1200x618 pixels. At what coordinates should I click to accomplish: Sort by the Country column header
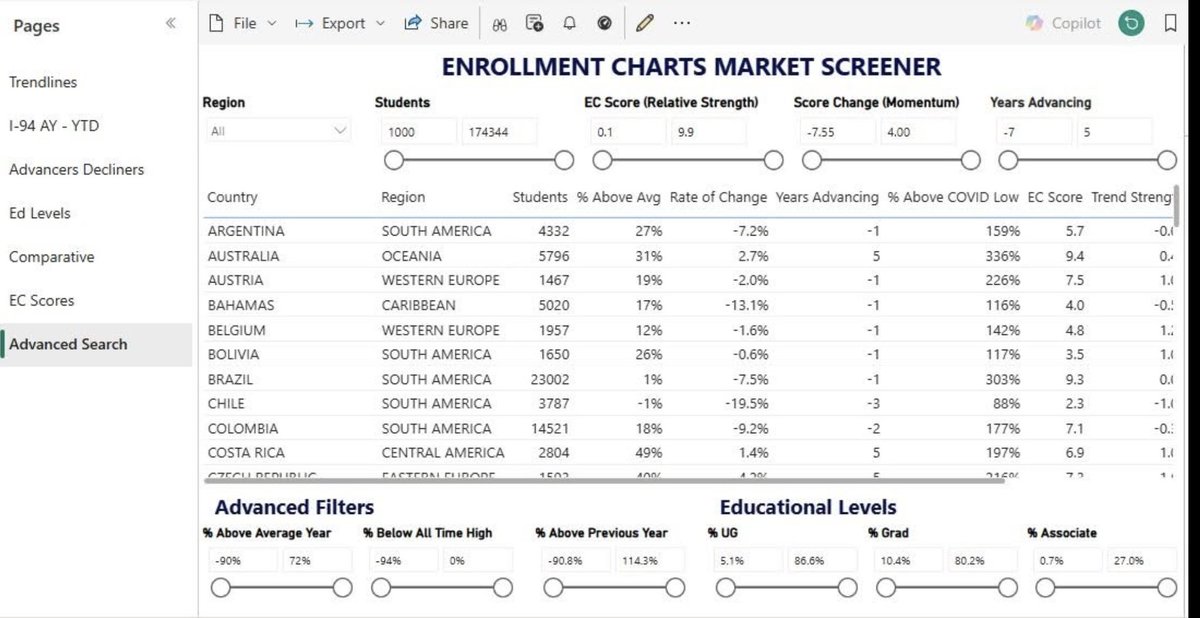[232, 197]
